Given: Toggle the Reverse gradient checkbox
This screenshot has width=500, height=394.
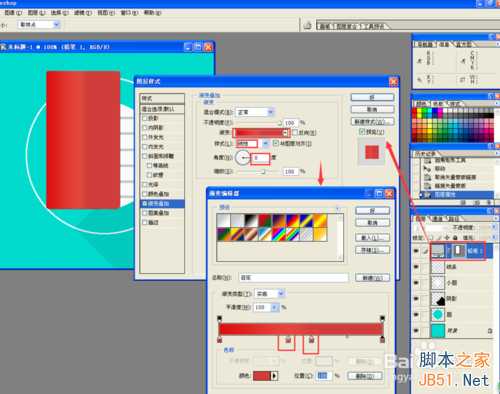Looking at the screenshot, I should click(295, 132).
